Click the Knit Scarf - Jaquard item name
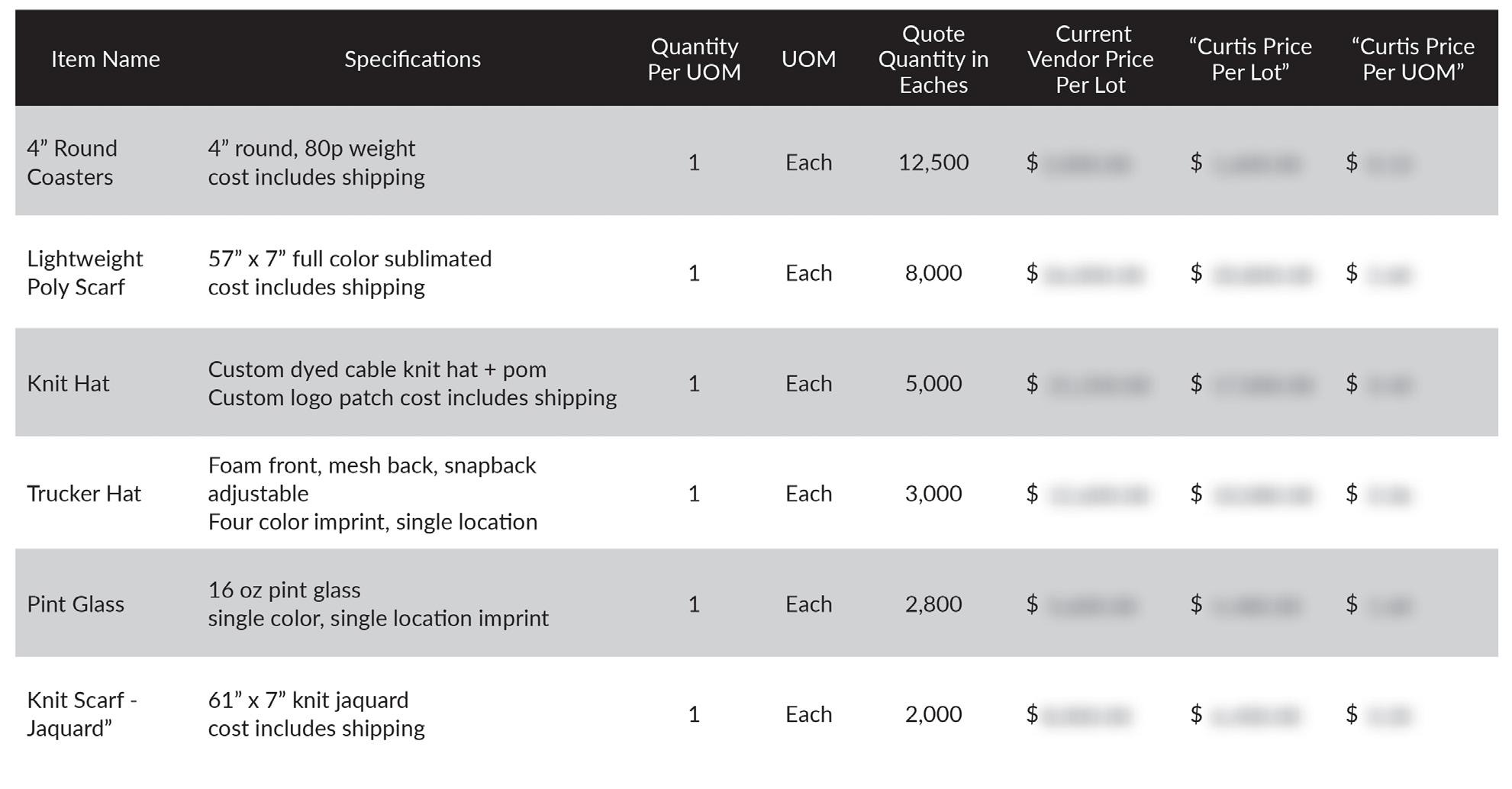 82,713
